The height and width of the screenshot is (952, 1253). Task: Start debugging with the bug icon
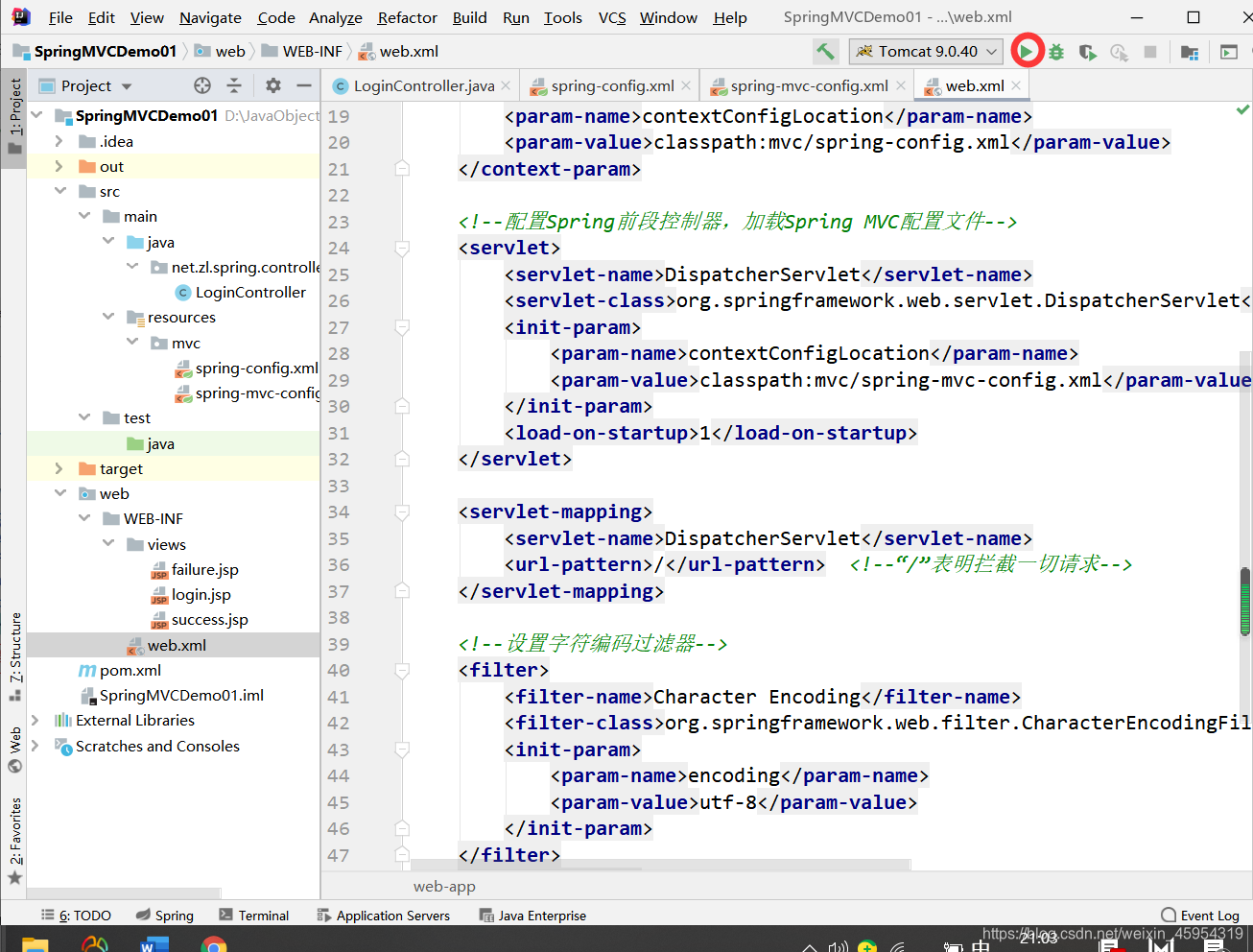[x=1056, y=52]
